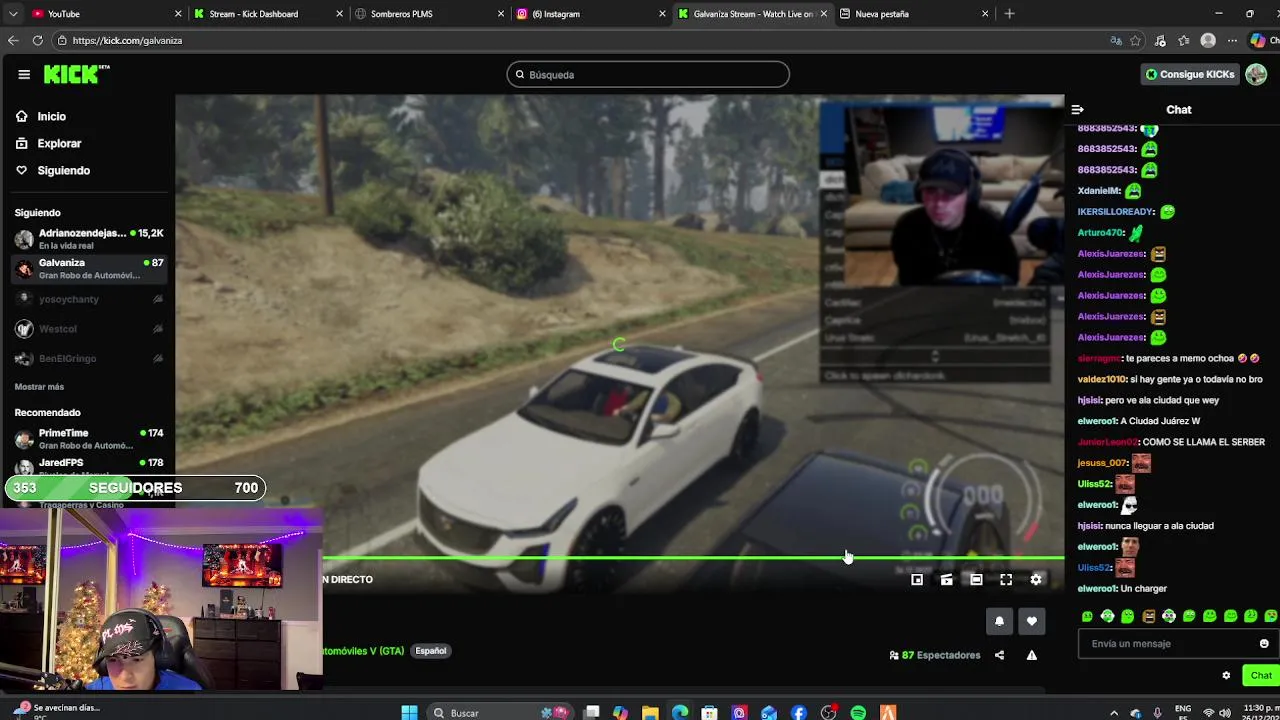The width and height of the screenshot is (1280, 720).
Task: Enter fullscreen on the video player
Action: 1006,580
